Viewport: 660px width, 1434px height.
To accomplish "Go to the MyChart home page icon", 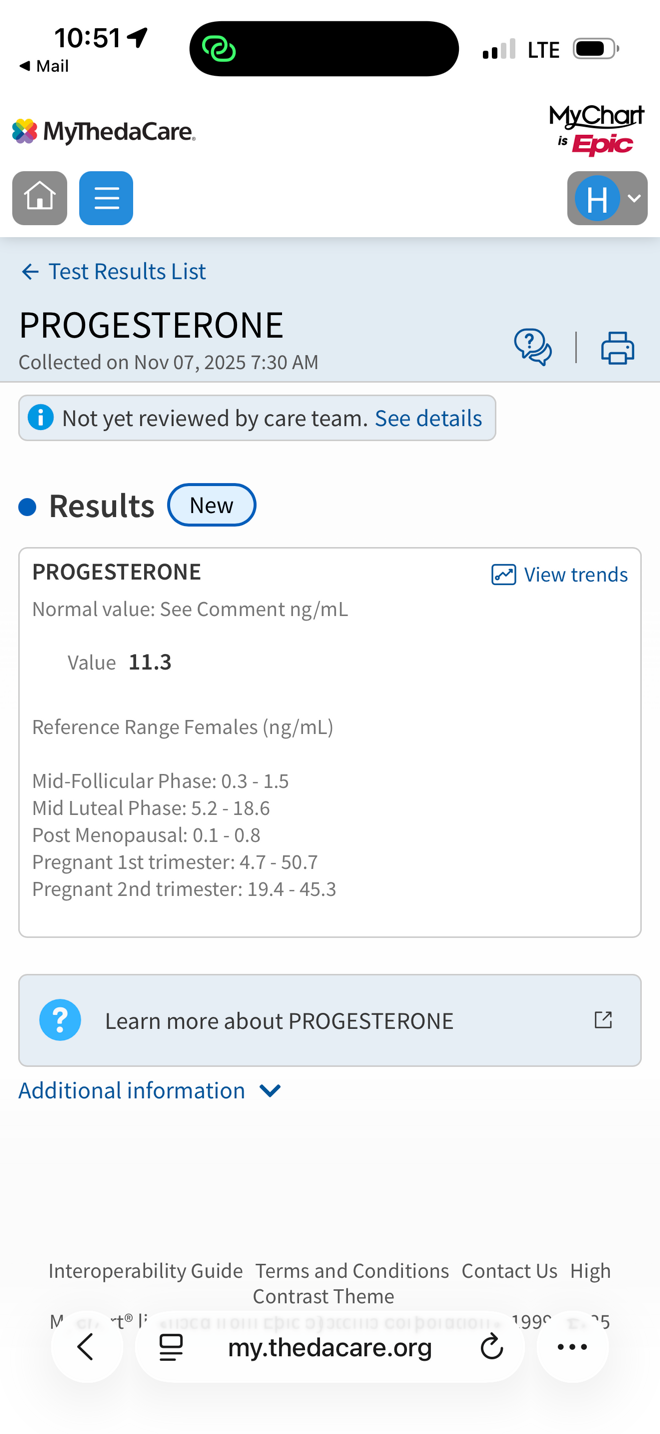I will coord(40,197).
